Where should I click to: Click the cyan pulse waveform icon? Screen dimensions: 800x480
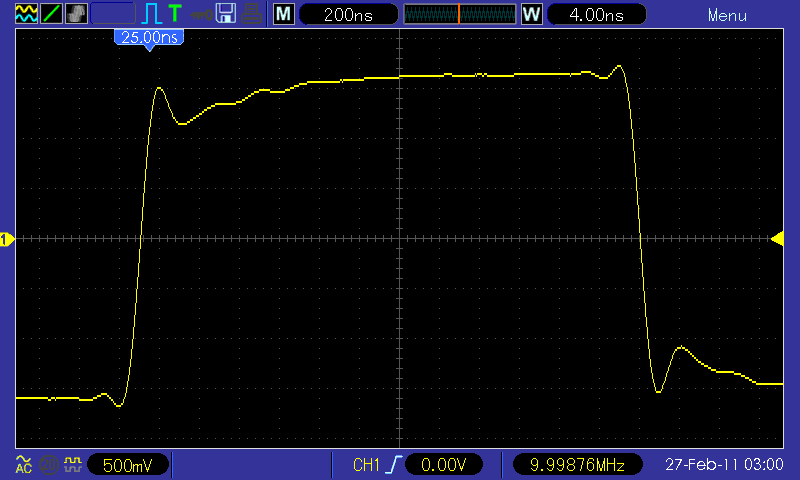point(151,14)
